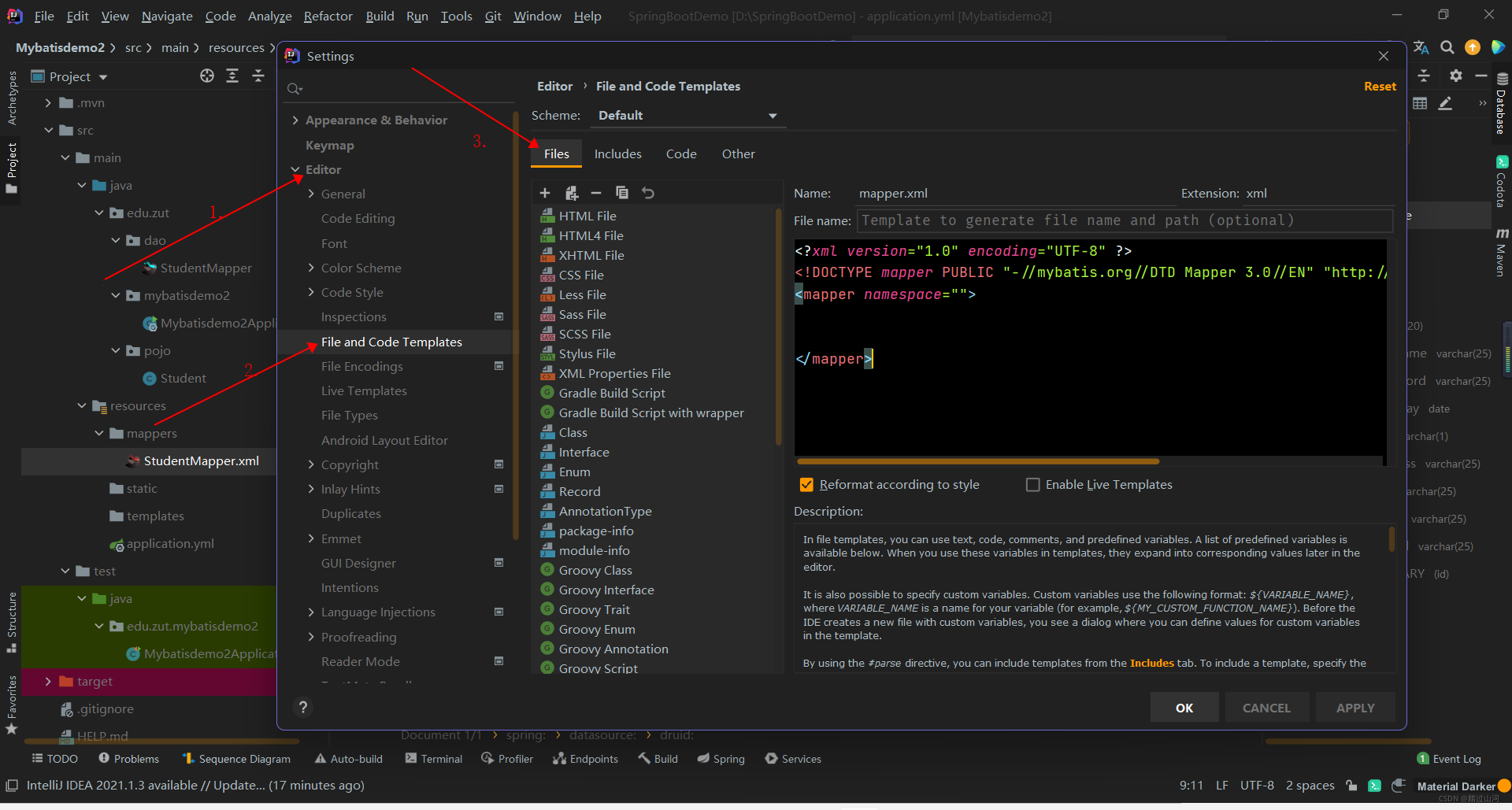This screenshot has width=1512, height=810.
Task: Open the Analyze menu
Action: pos(269,16)
